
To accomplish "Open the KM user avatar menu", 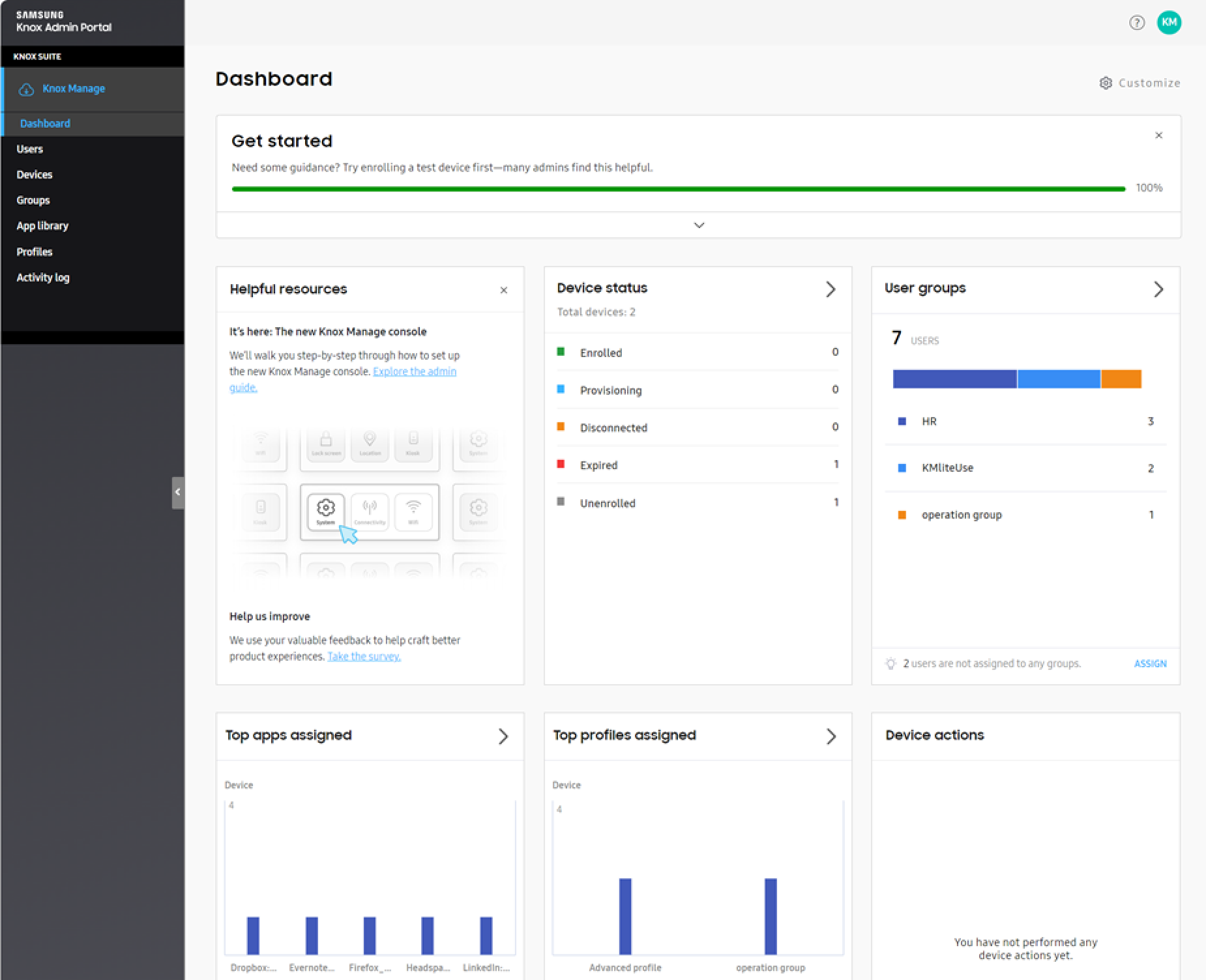I will click(x=1169, y=23).
